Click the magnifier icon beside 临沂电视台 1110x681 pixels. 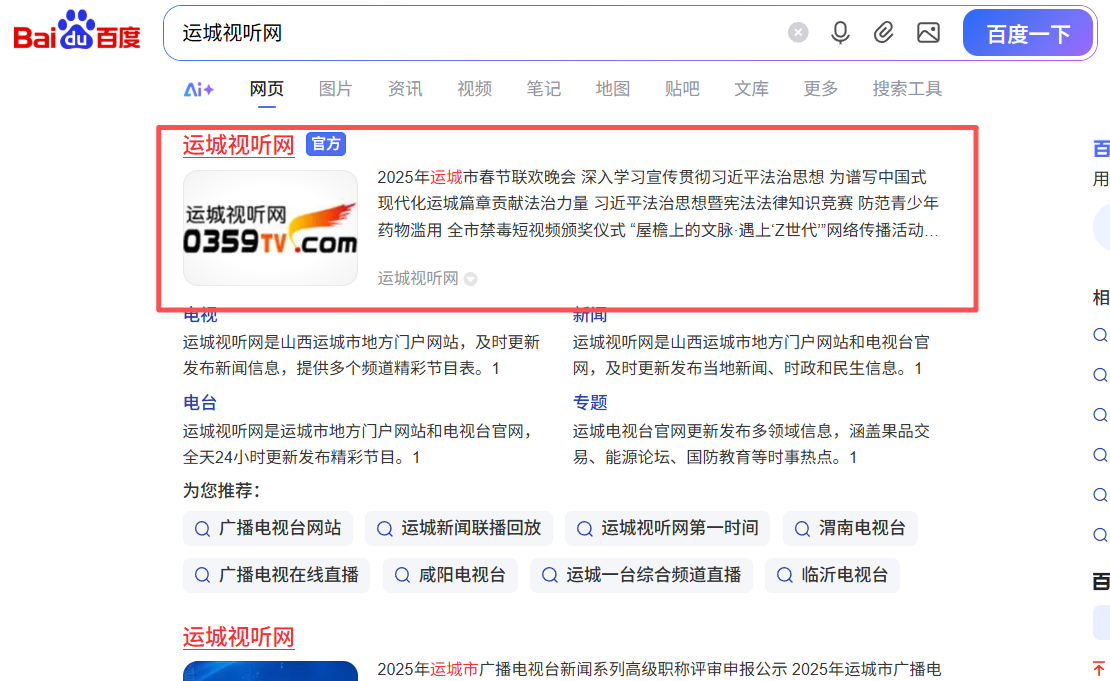pyautogui.click(x=784, y=575)
